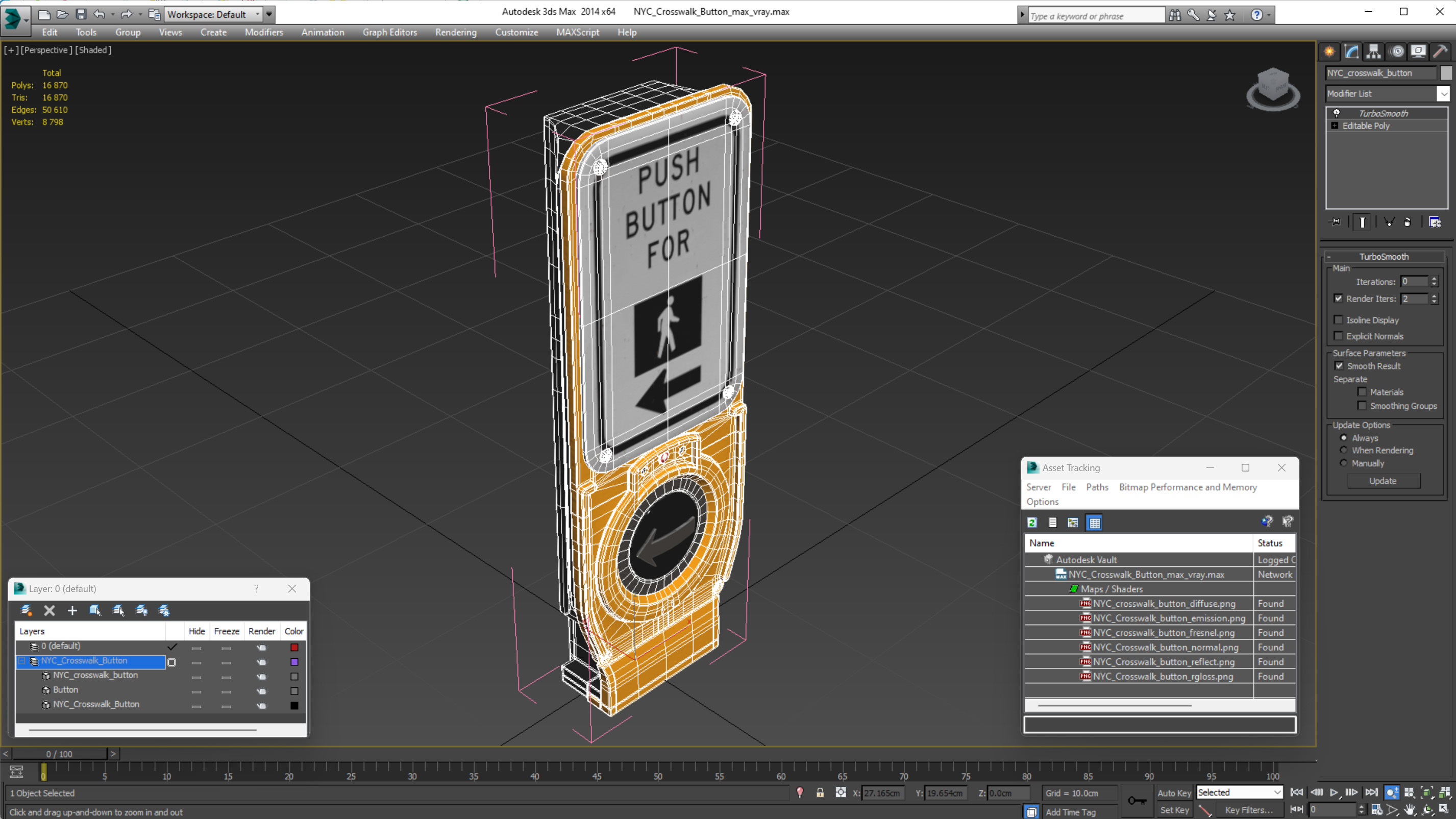
Task: Click the Redo arrow icon
Action: [127, 14]
